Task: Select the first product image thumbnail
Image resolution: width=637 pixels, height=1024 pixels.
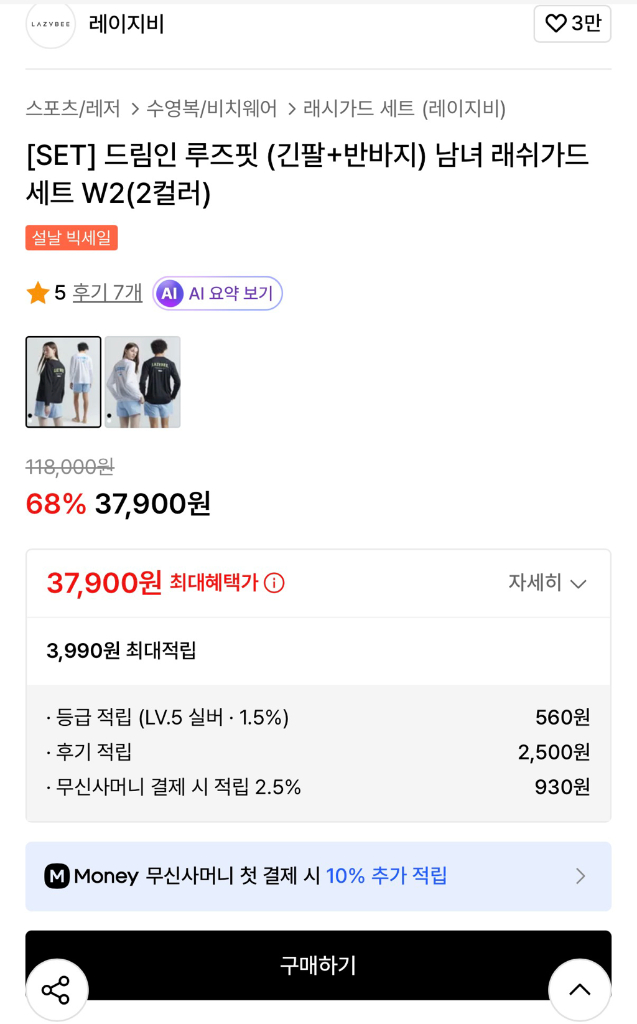Action: pyautogui.click(x=63, y=382)
